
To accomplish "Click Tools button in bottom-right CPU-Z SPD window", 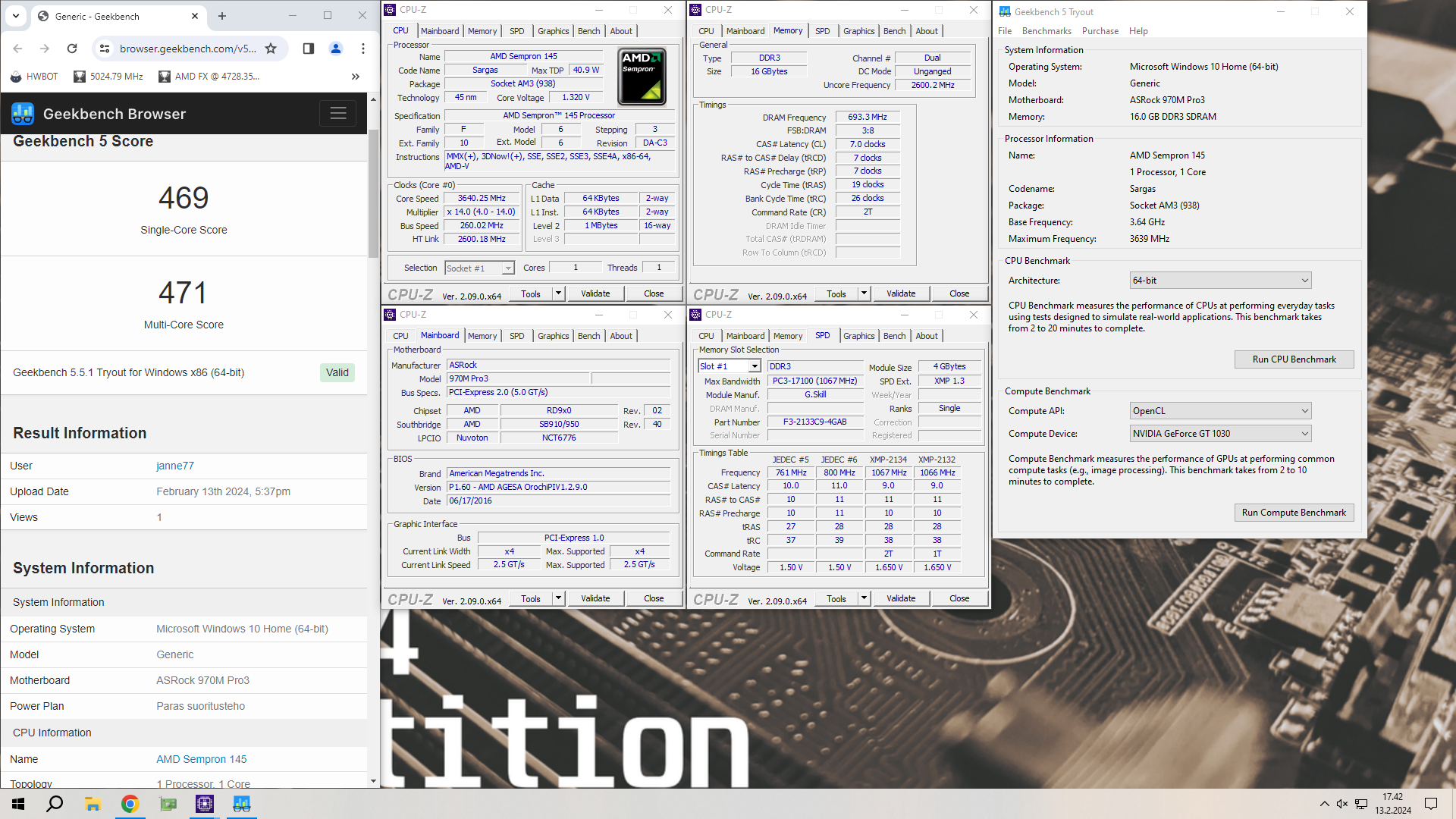I will (836, 598).
